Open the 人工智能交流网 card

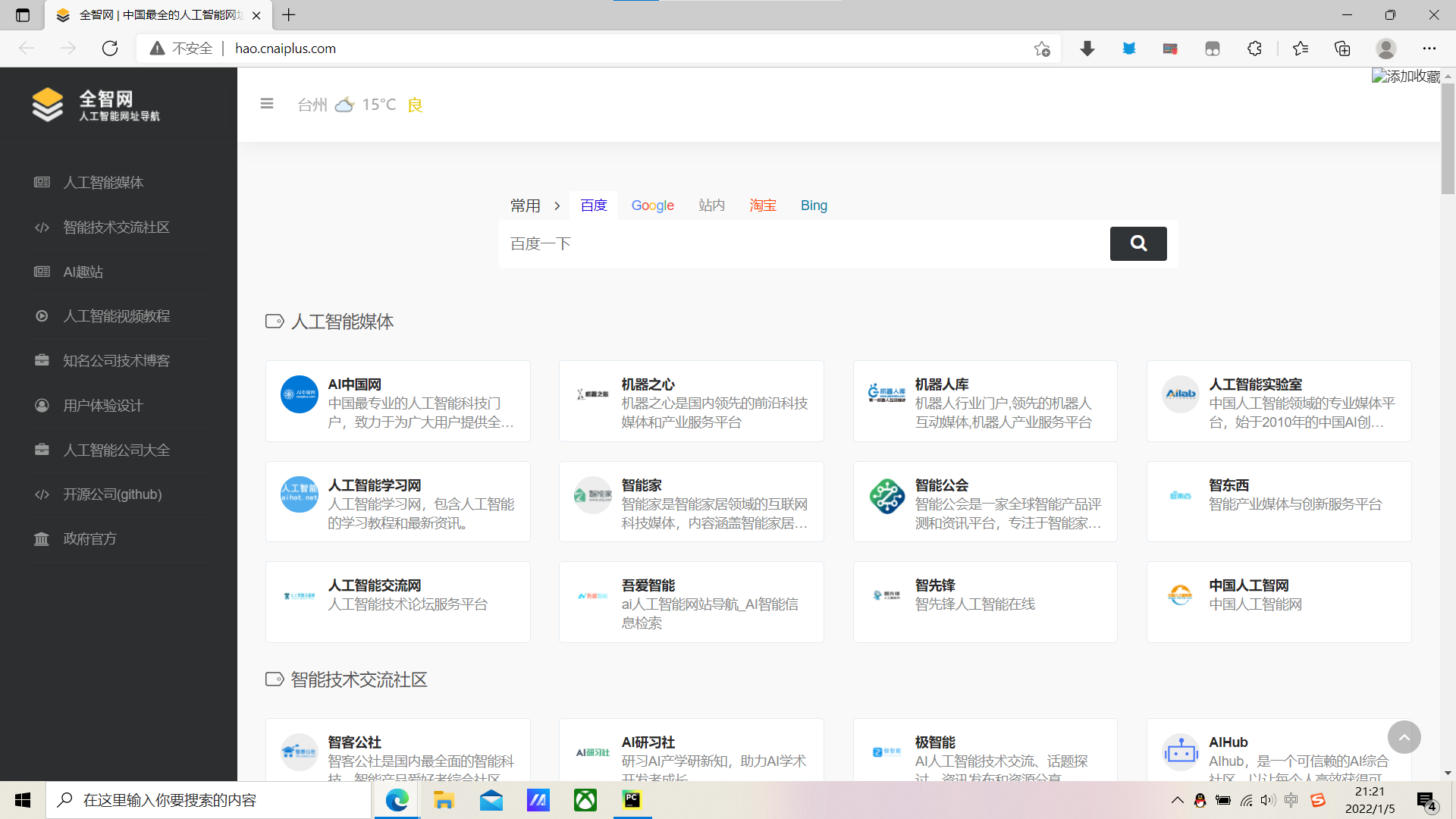(398, 602)
